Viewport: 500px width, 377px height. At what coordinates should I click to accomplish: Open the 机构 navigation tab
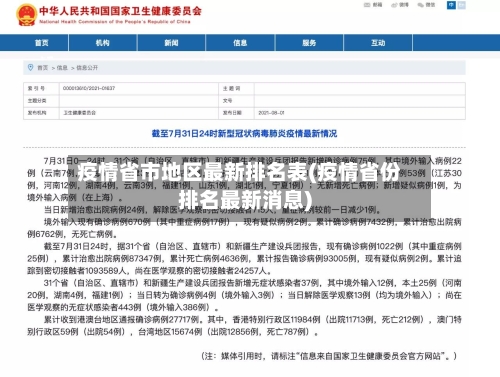point(103,43)
